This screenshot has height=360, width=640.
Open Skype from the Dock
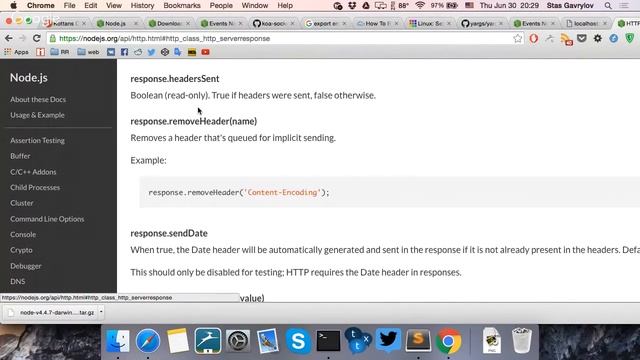tap(298, 341)
